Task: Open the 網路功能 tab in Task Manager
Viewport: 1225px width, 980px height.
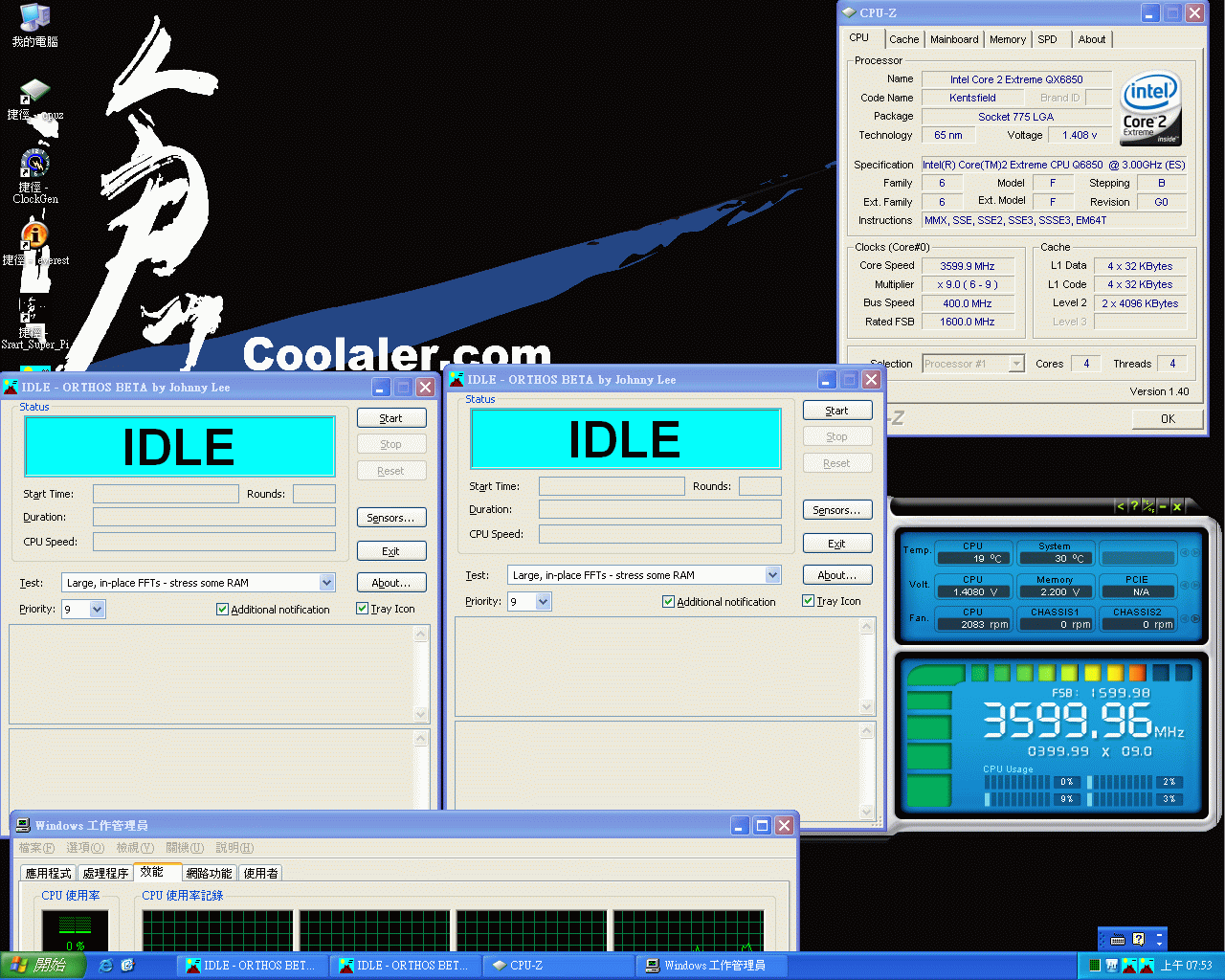Action: point(209,873)
